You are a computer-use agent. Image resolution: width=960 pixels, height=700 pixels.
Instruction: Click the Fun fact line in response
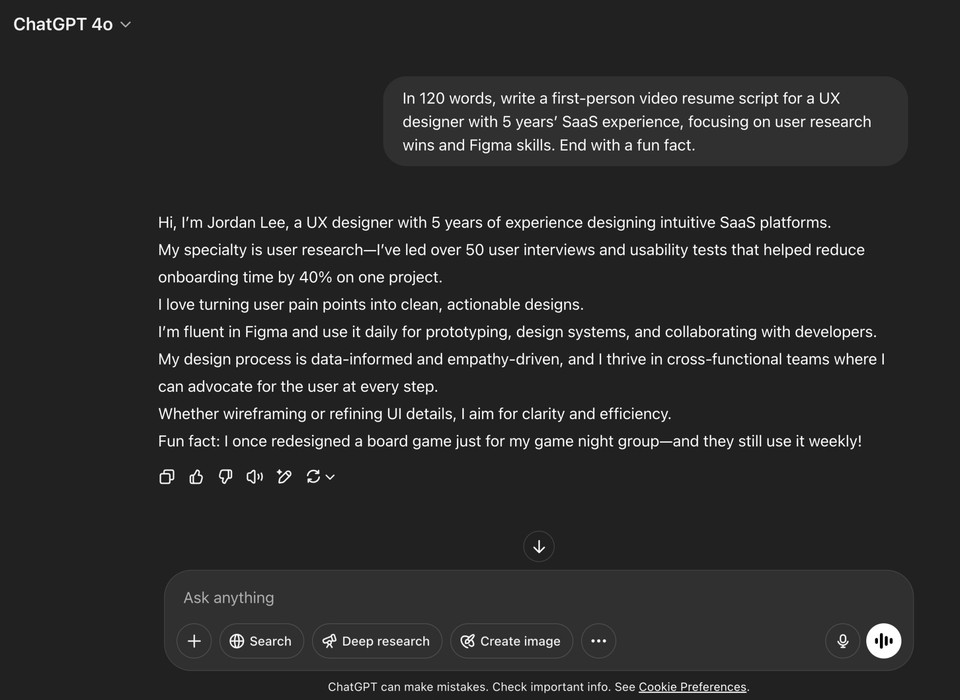510,441
